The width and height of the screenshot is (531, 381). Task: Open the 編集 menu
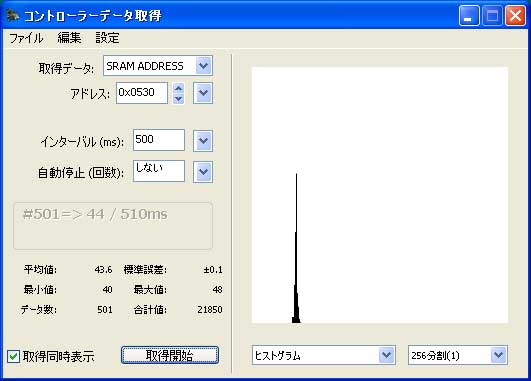coord(69,38)
